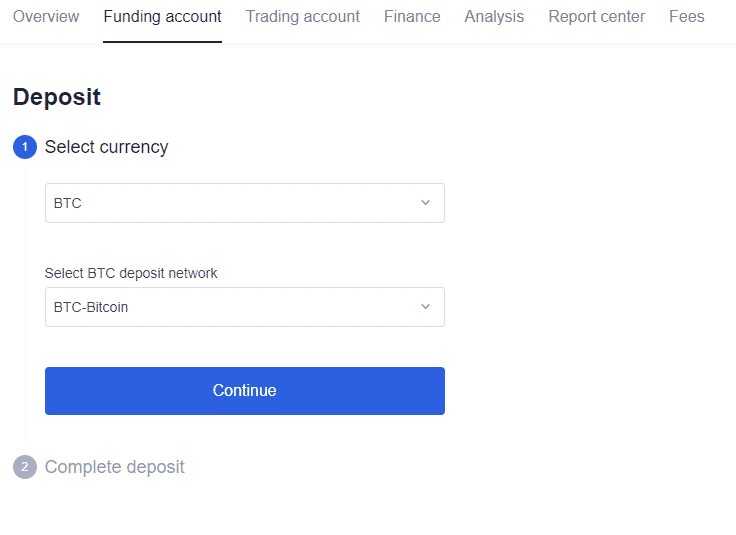Screen dimensions: 736x535
Task: Click the vertical line connecting the steps
Action: (25, 300)
